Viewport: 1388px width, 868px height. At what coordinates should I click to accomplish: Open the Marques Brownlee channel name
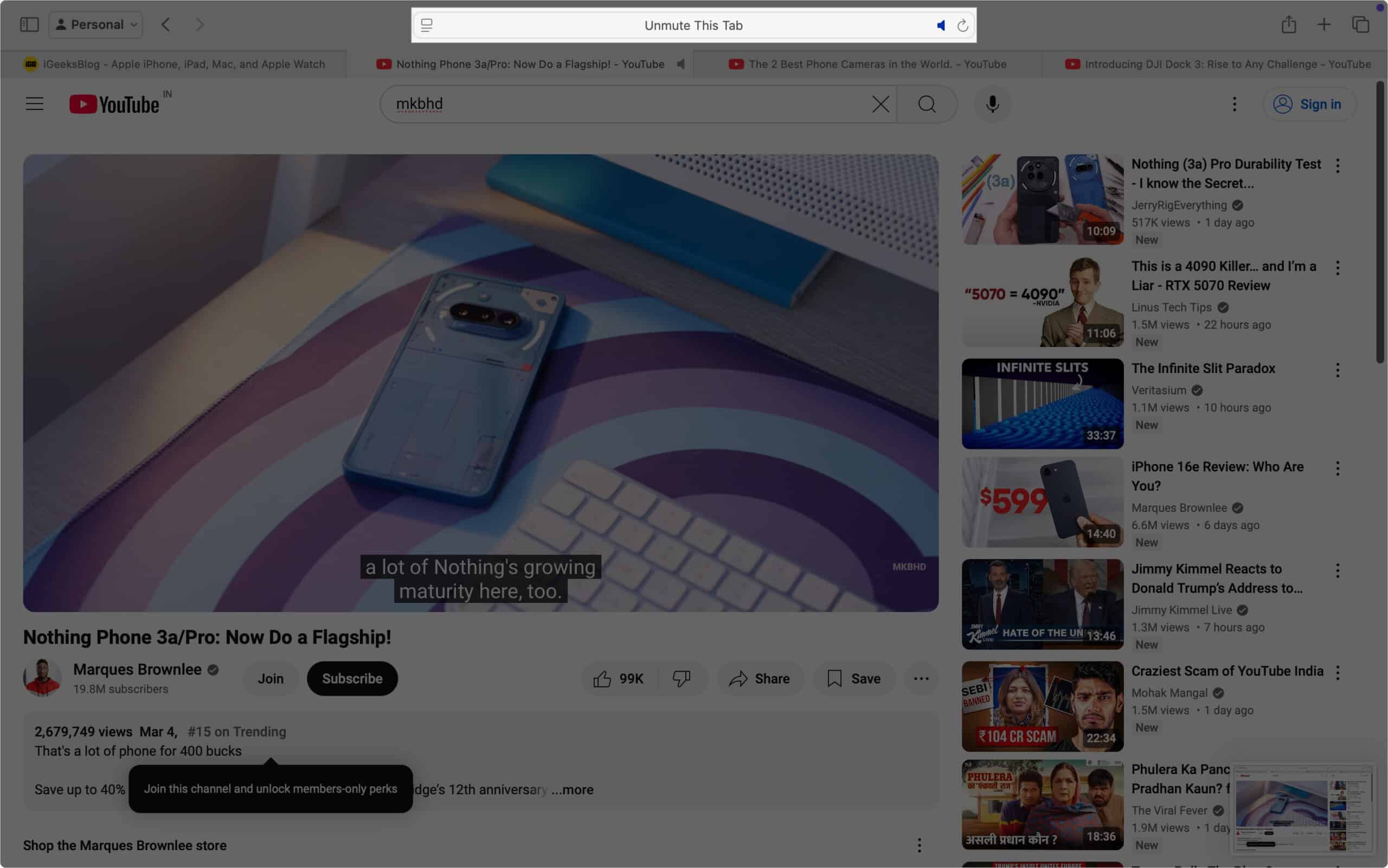(137, 670)
